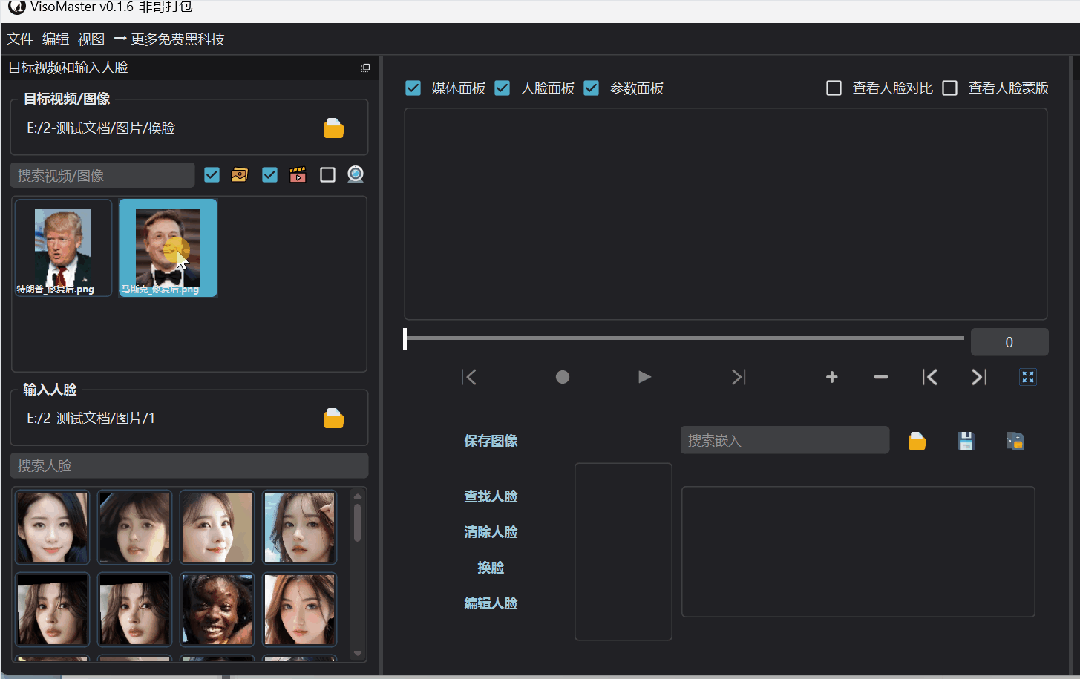Click the fullscreen expand icon near playback controls
The width and height of the screenshot is (1080, 679).
click(1028, 377)
